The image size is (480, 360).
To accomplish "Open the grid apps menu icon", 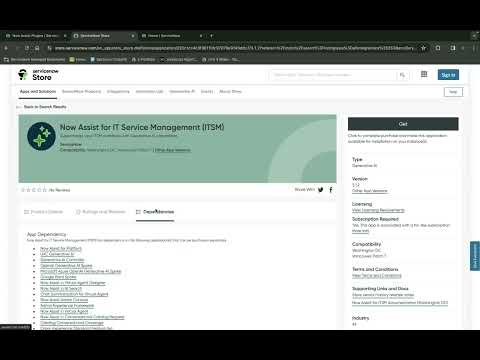I will pyautogui.click(x=424, y=74).
